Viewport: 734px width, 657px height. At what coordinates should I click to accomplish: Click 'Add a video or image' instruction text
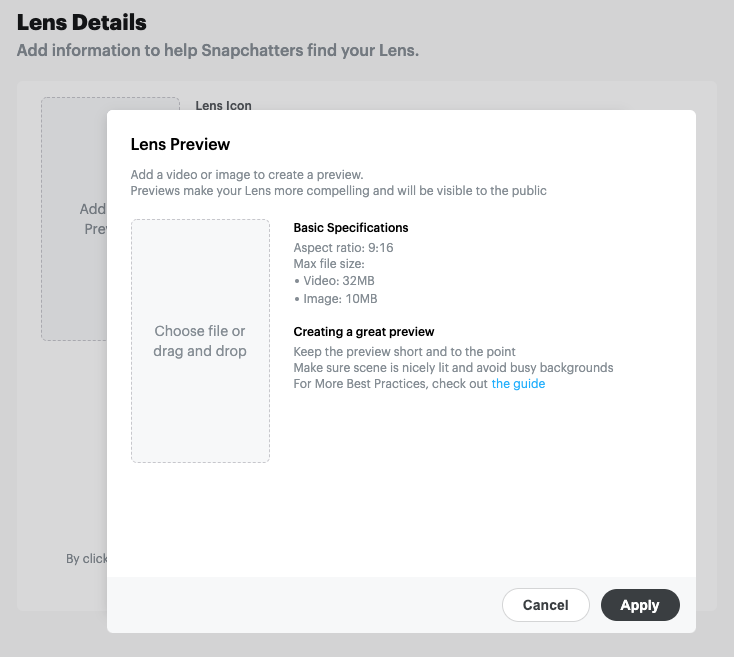246,175
